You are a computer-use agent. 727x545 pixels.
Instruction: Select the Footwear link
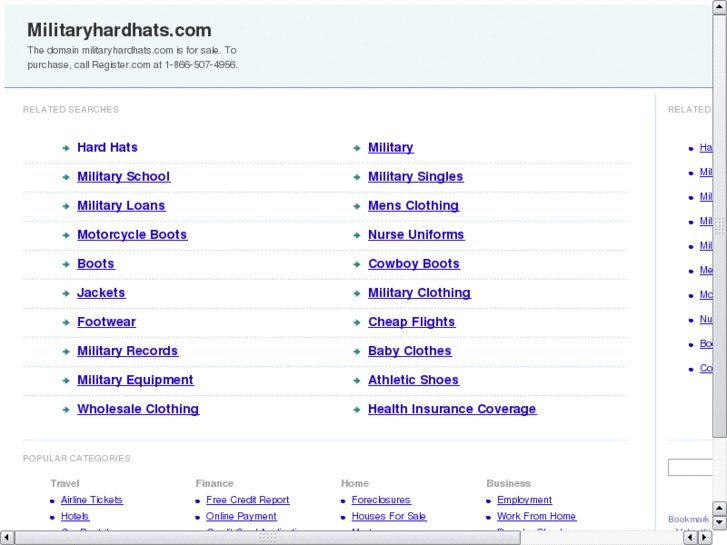click(106, 322)
